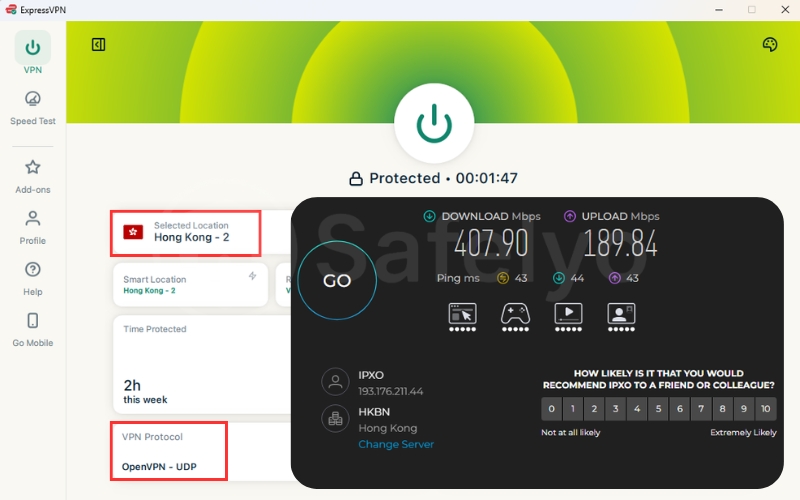Click the padlock icon beside Protected
800x500 pixels.
coord(356,179)
